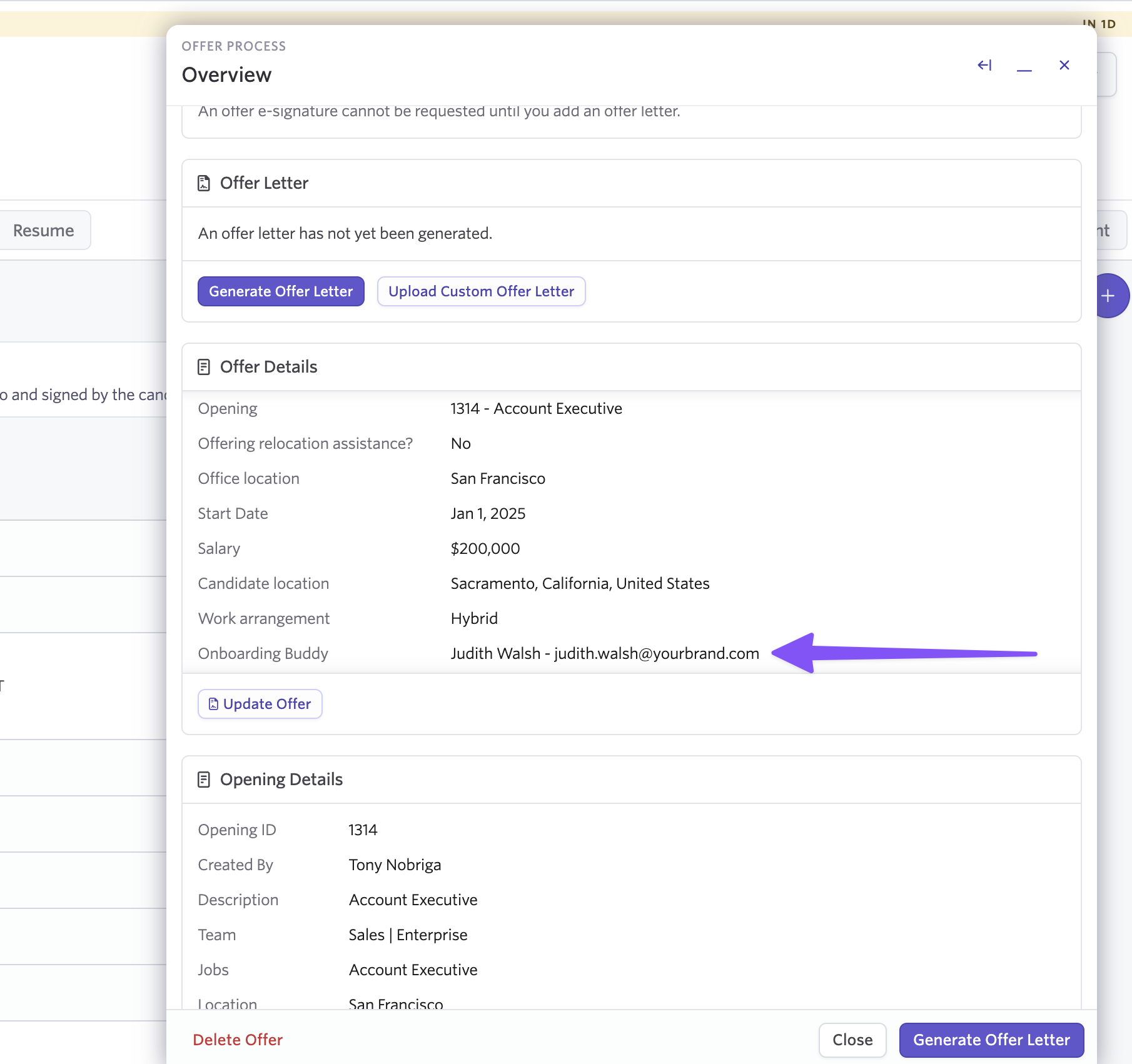This screenshot has height=1064, width=1132.
Task: Click the $200,000 salary value
Action: point(485,548)
